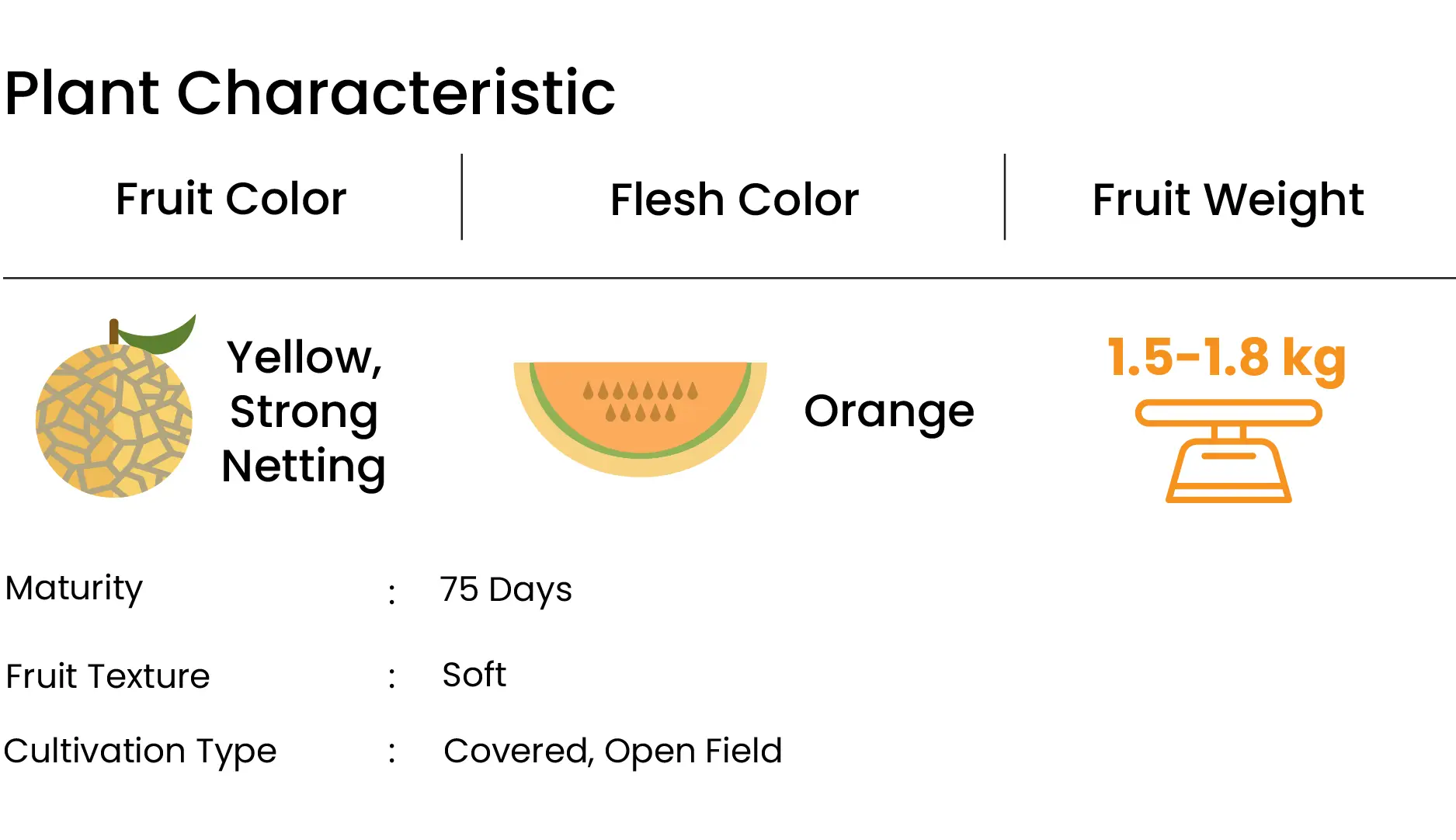Click the melon seeds in the slice

click(641, 401)
